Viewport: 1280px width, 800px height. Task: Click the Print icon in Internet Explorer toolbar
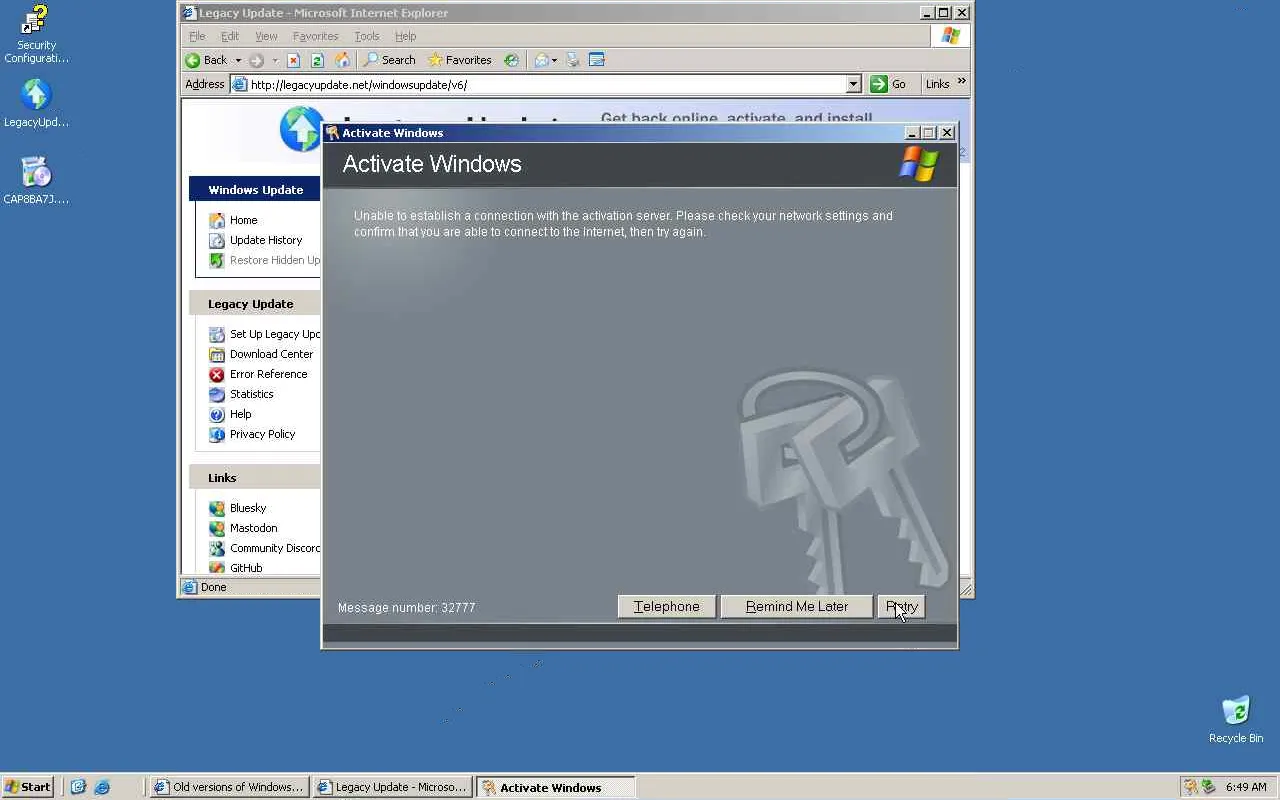coord(573,60)
